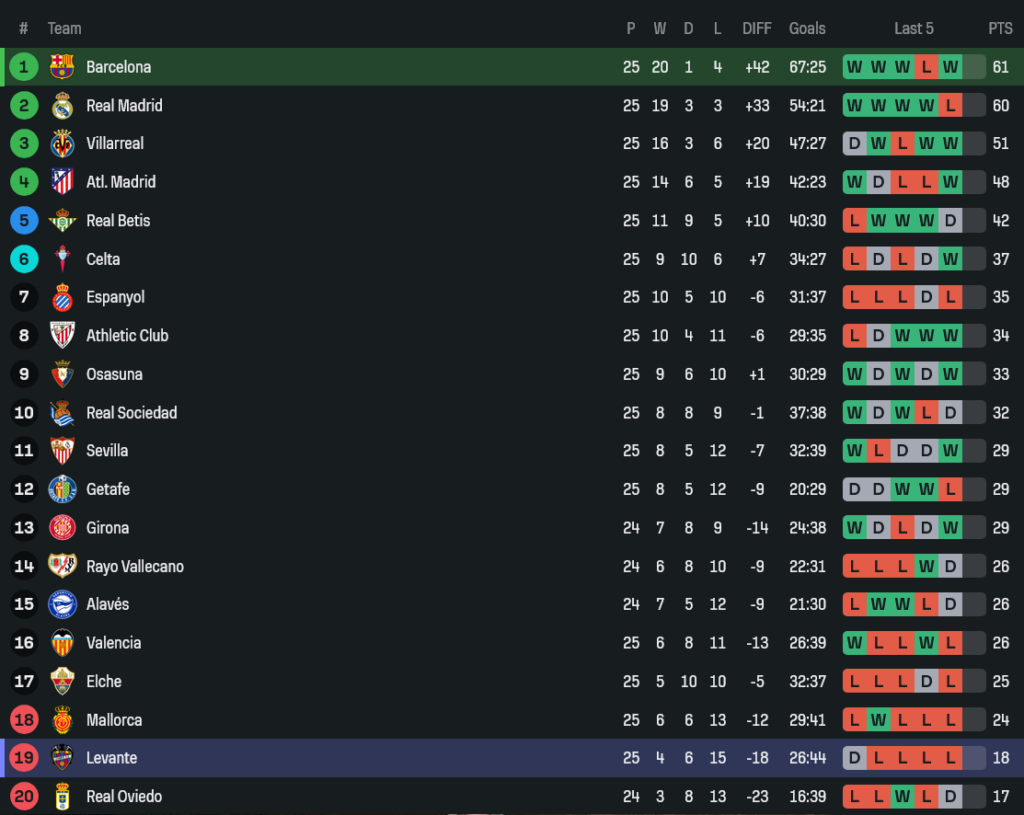The height and width of the screenshot is (815, 1024).
Task: Click the red position 18 badge
Action: 24,720
